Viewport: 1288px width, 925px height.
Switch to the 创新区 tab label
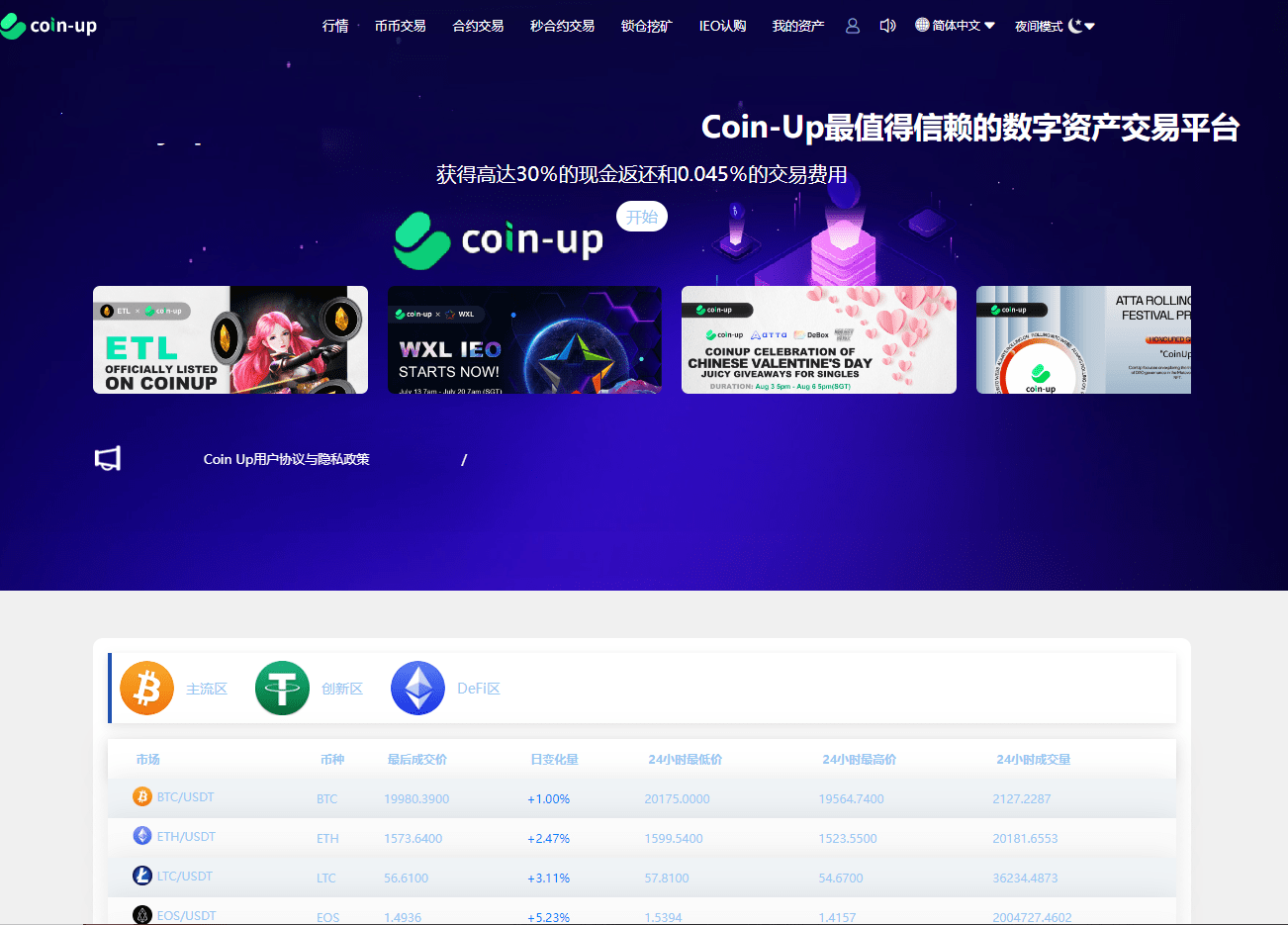(x=342, y=689)
